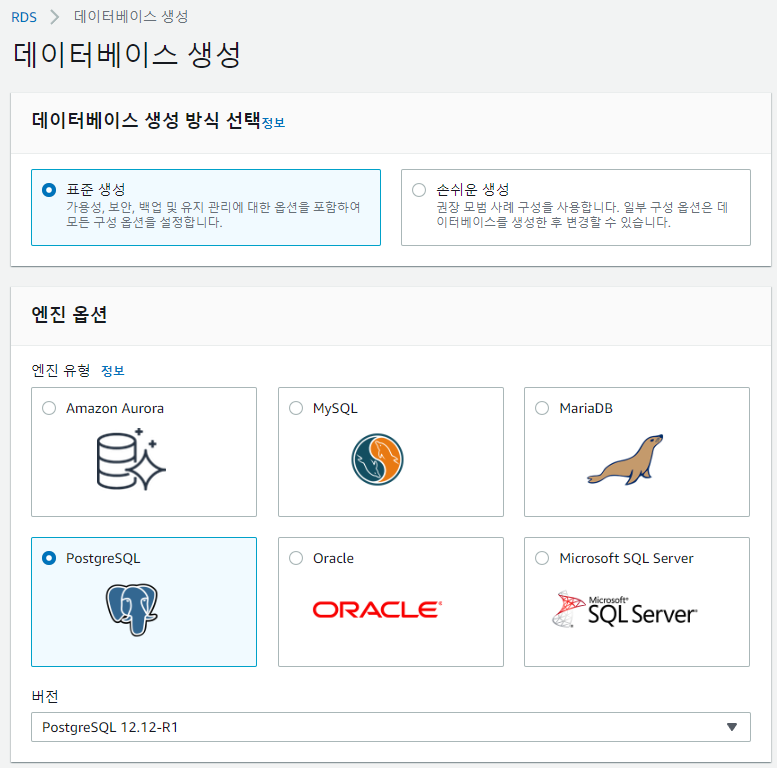
Task: Open 정보 link beside 엔진 유형
Action: (112, 371)
